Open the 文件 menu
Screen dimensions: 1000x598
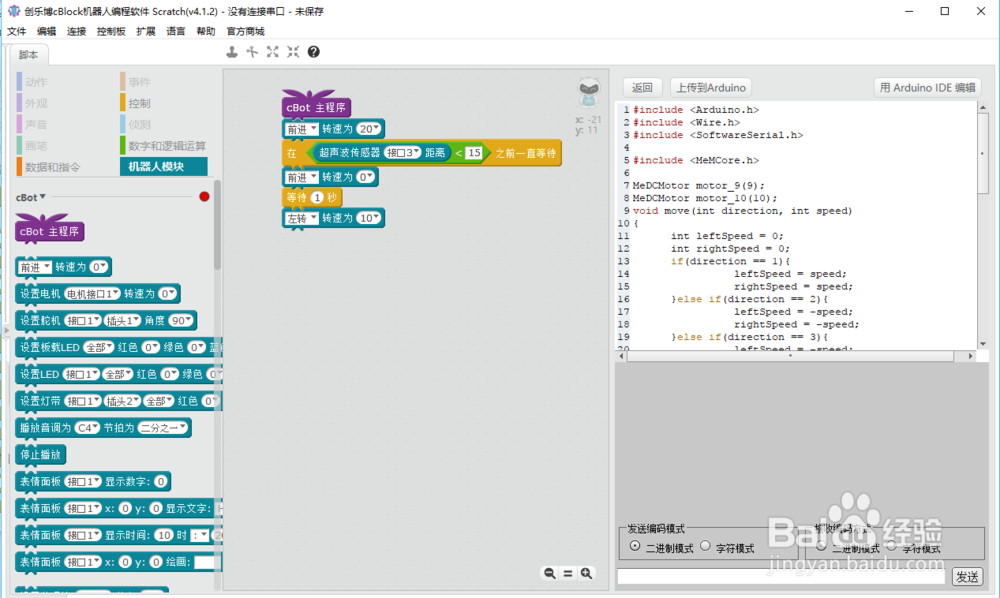coord(17,31)
